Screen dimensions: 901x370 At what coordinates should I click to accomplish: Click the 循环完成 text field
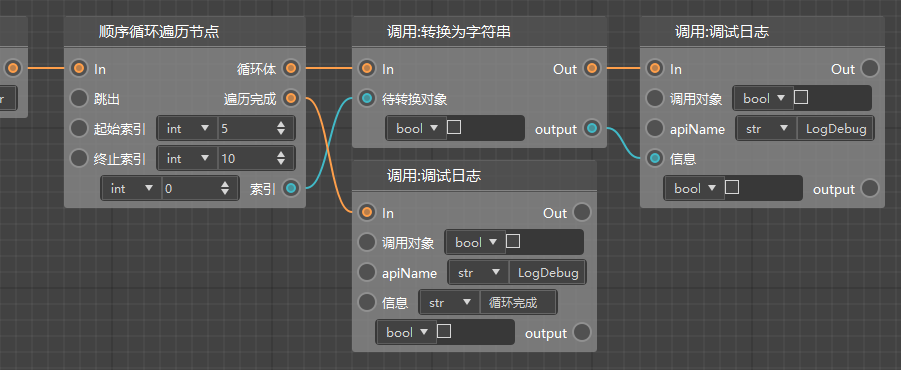pyautogui.click(x=518, y=302)
